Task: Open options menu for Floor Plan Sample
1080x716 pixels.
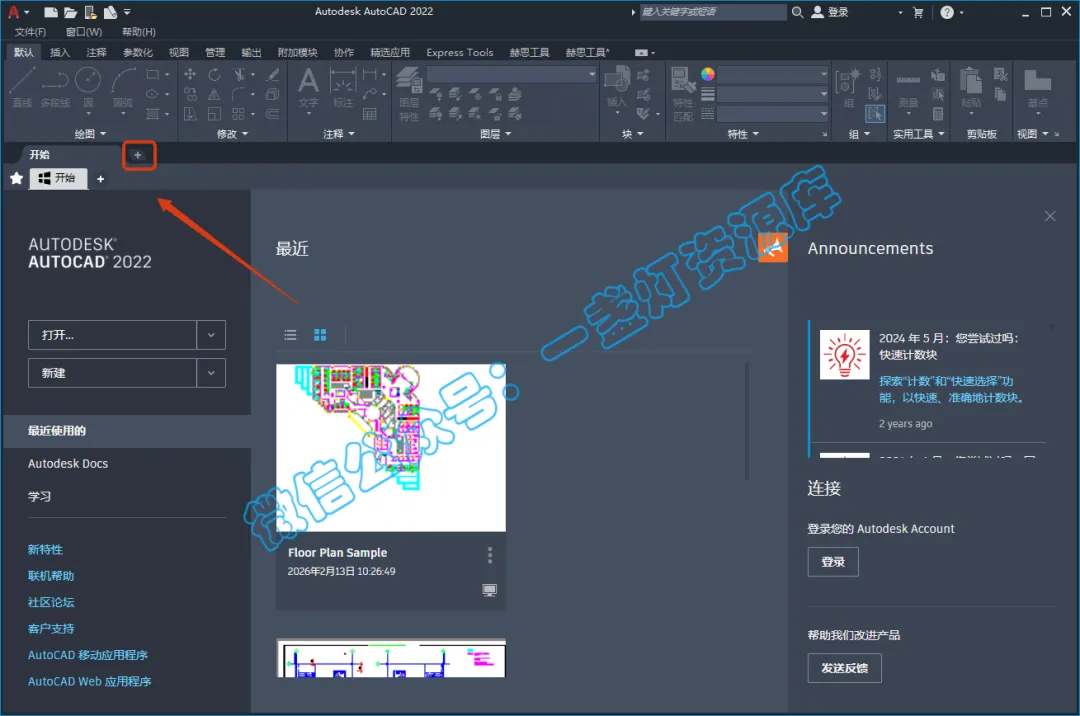Action: point(490,555)
